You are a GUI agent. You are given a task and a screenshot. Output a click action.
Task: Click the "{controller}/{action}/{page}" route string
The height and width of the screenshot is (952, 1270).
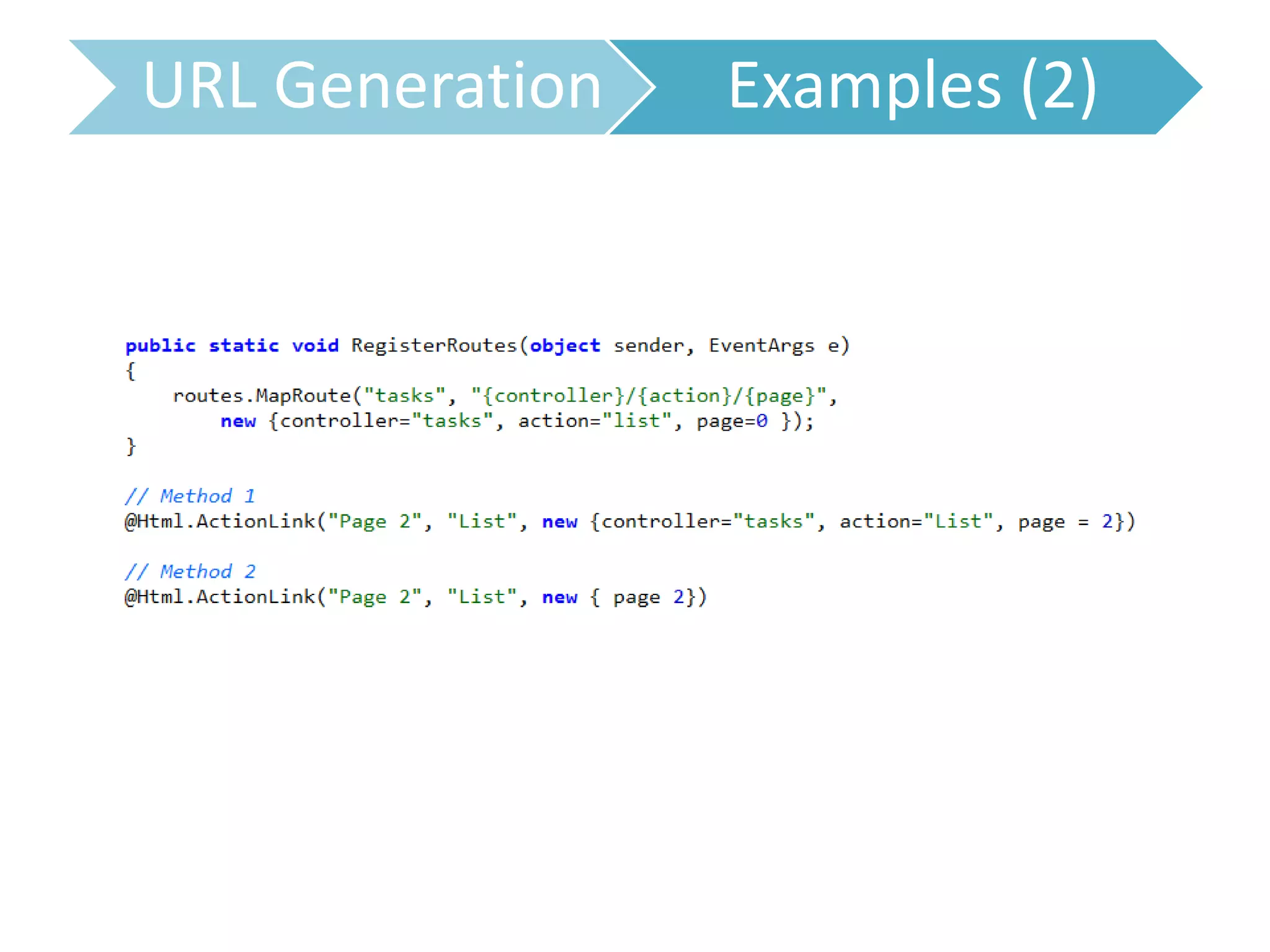tap(649, 395)
